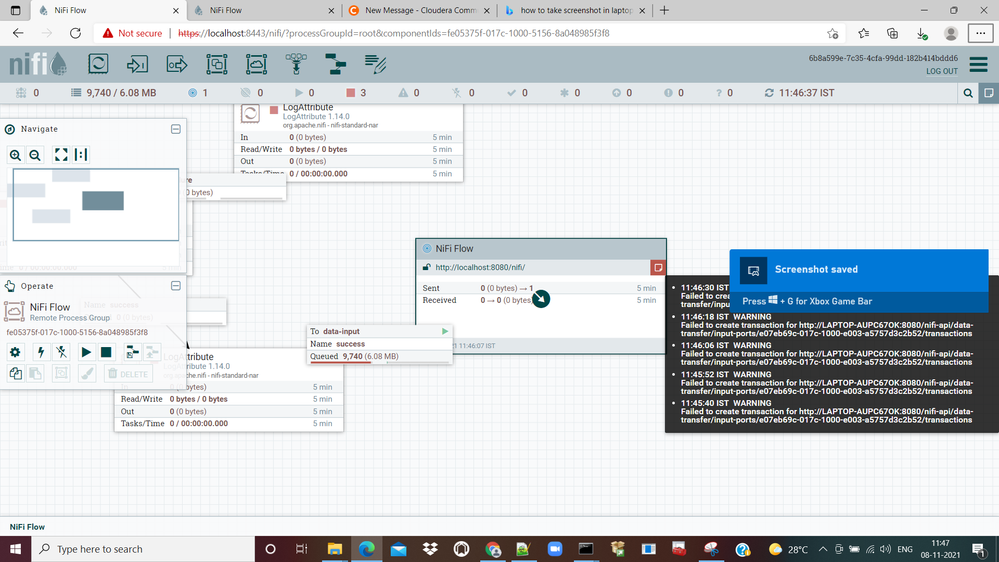This screenshot has height=562, width=999.
Task: Click the last-refreshed 11:46:37 IST refresh icon
Action: tap(769, 93)
